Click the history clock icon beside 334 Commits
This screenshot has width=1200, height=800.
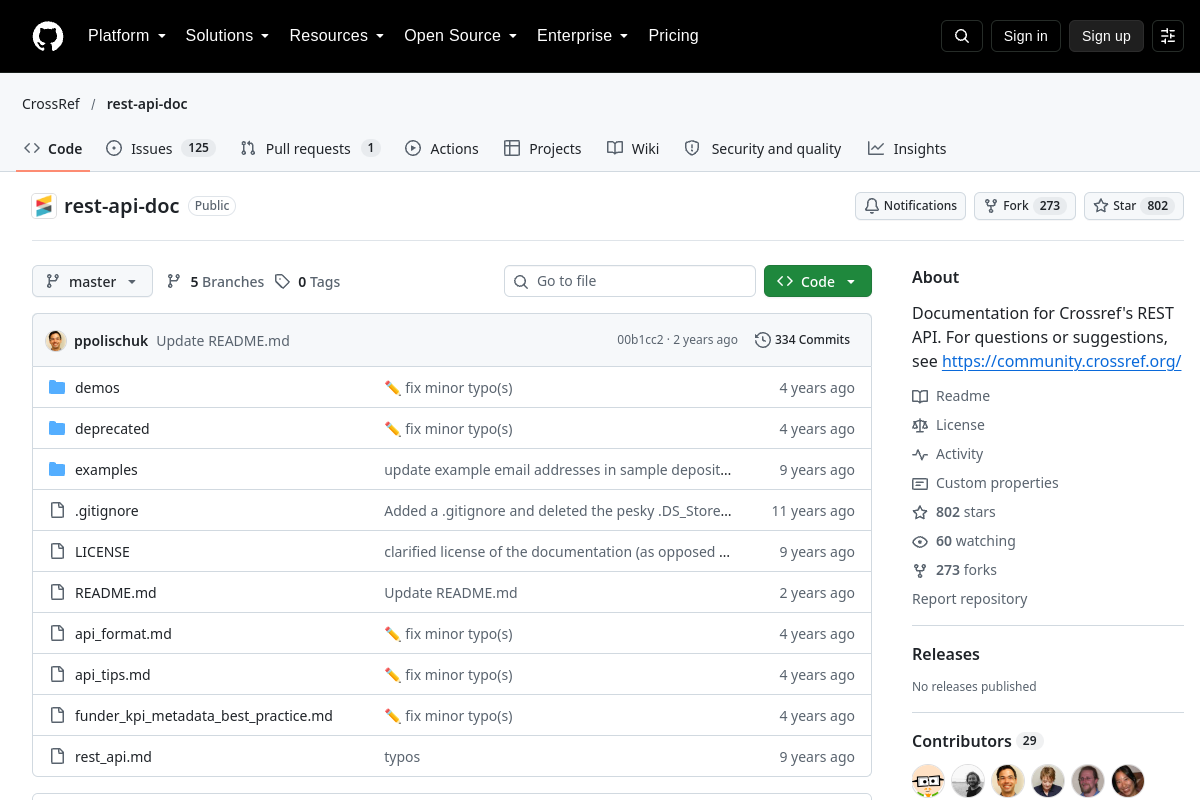click(x=763, y=340)
